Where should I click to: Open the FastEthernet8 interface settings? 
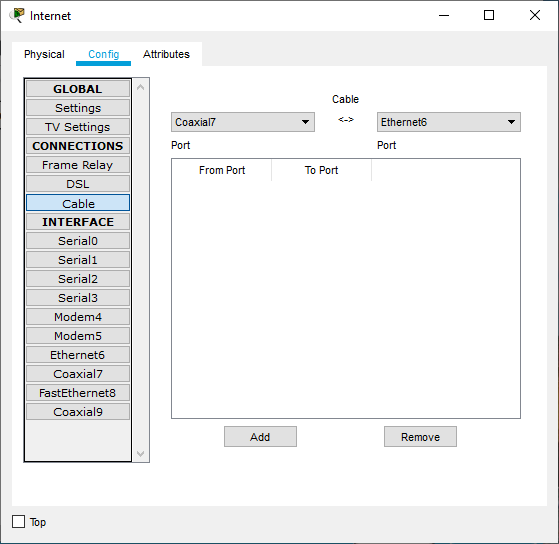[78, 393]
